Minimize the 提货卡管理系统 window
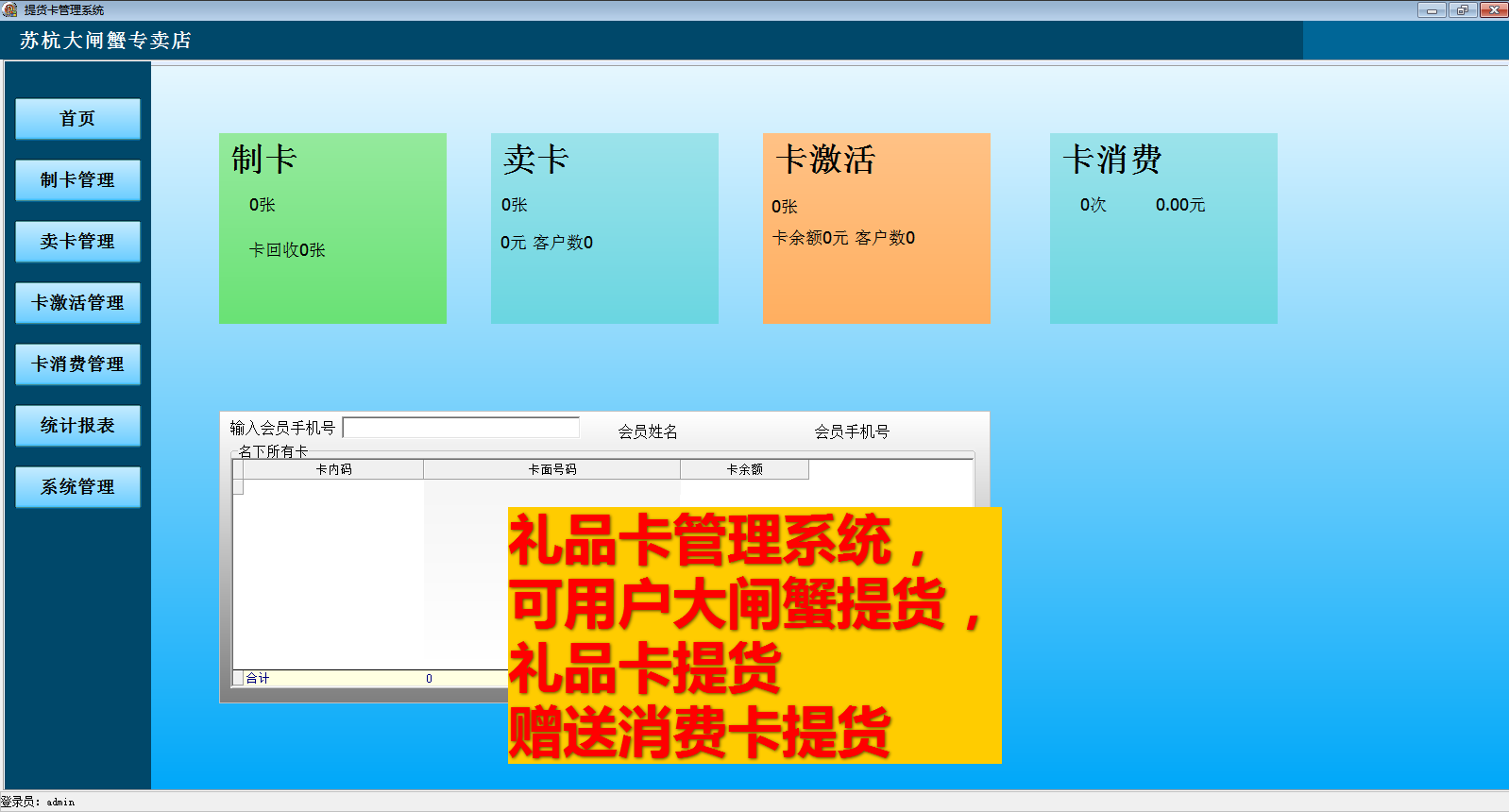Screen dimensions: 1509x812 pos(1432,10)
